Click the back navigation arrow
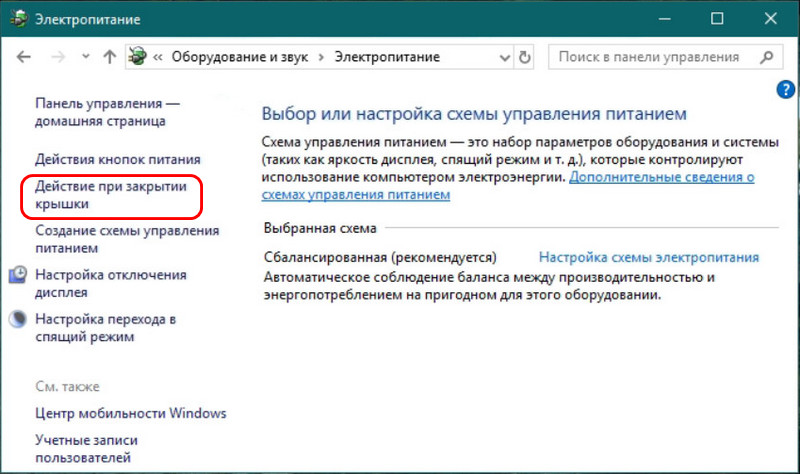 (x=24, y=57)
